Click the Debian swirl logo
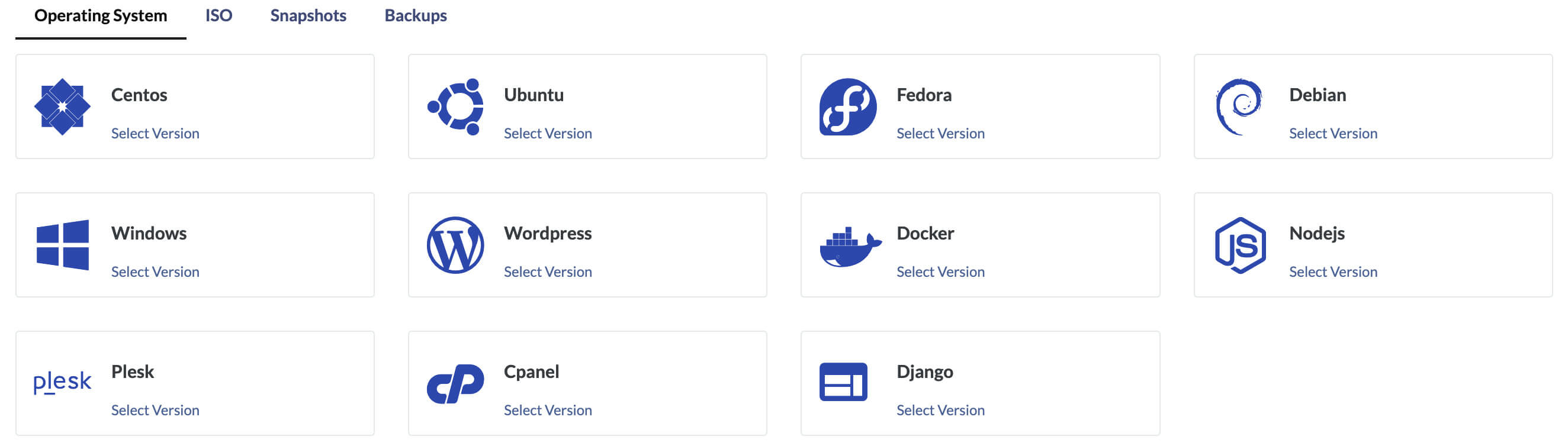This screenshot has width=1568, height=446. (x=1239, y=106)
